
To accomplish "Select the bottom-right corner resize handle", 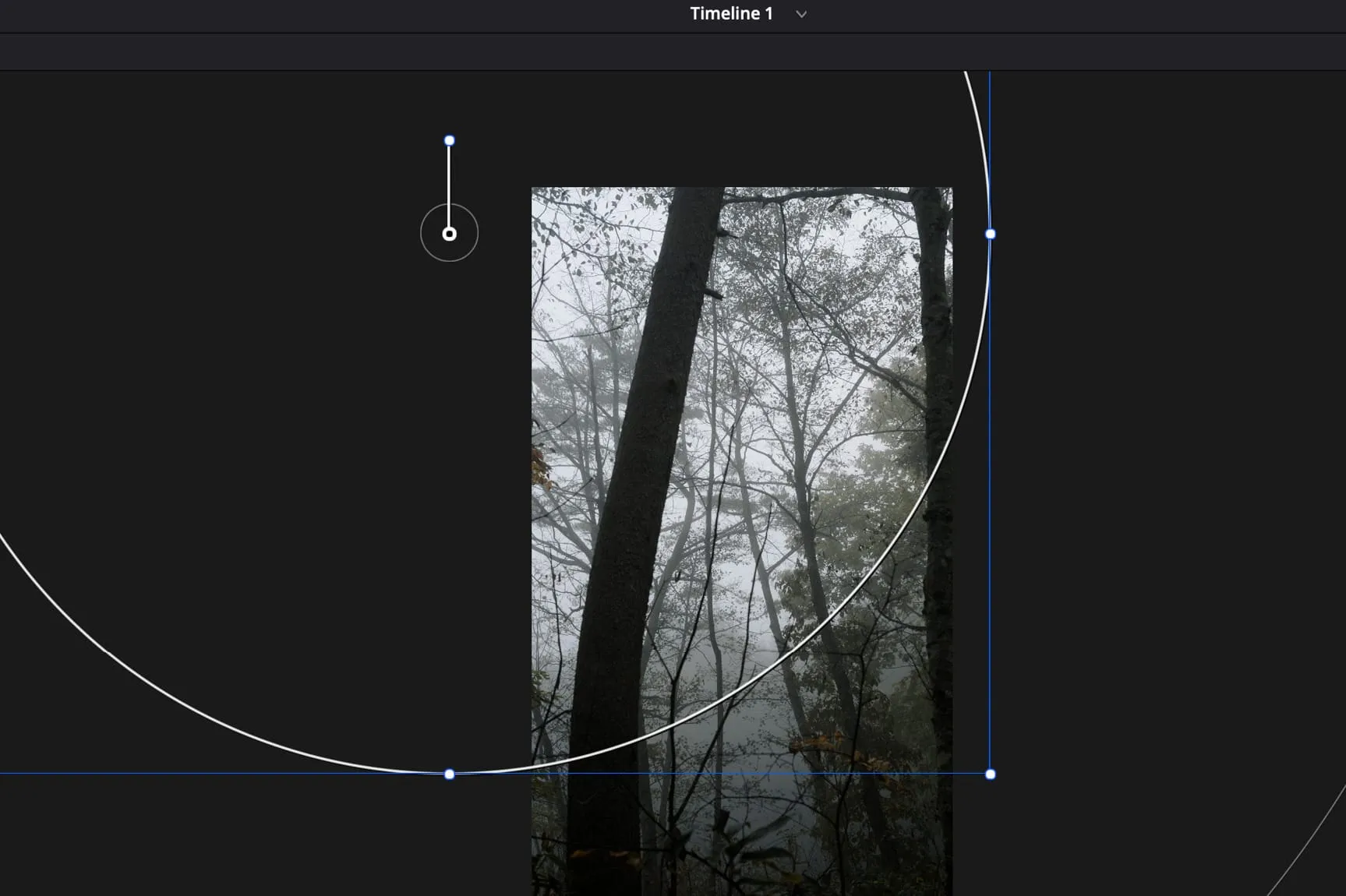I will 990,774.
